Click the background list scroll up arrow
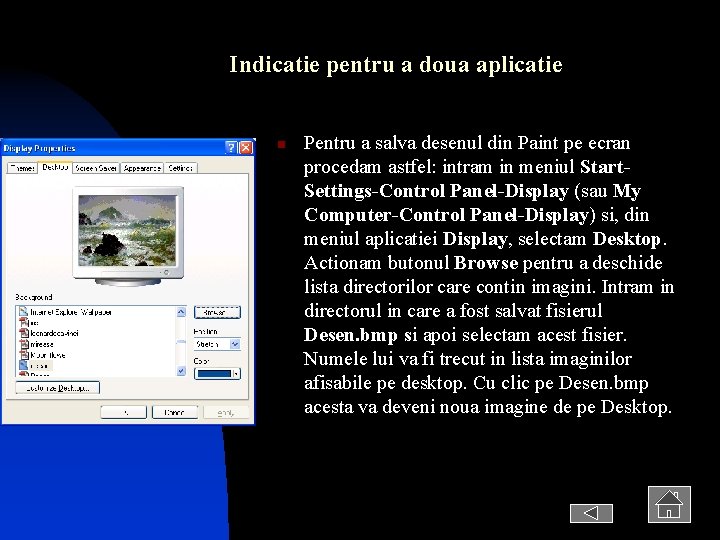Image resolution: width=720 pixels, height=540 pixels. click(x=181, y=312)
